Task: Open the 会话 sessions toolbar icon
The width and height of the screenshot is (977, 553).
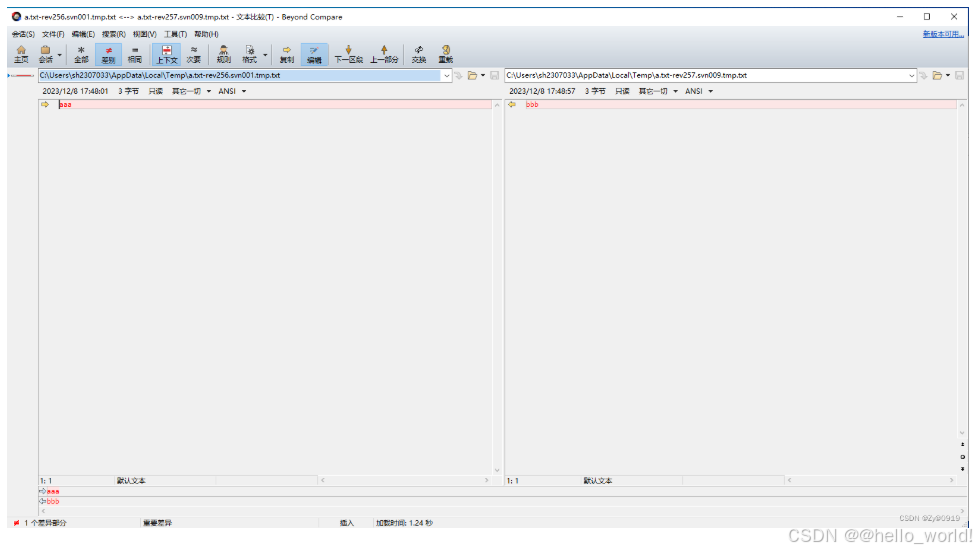Action: (45, 54)
